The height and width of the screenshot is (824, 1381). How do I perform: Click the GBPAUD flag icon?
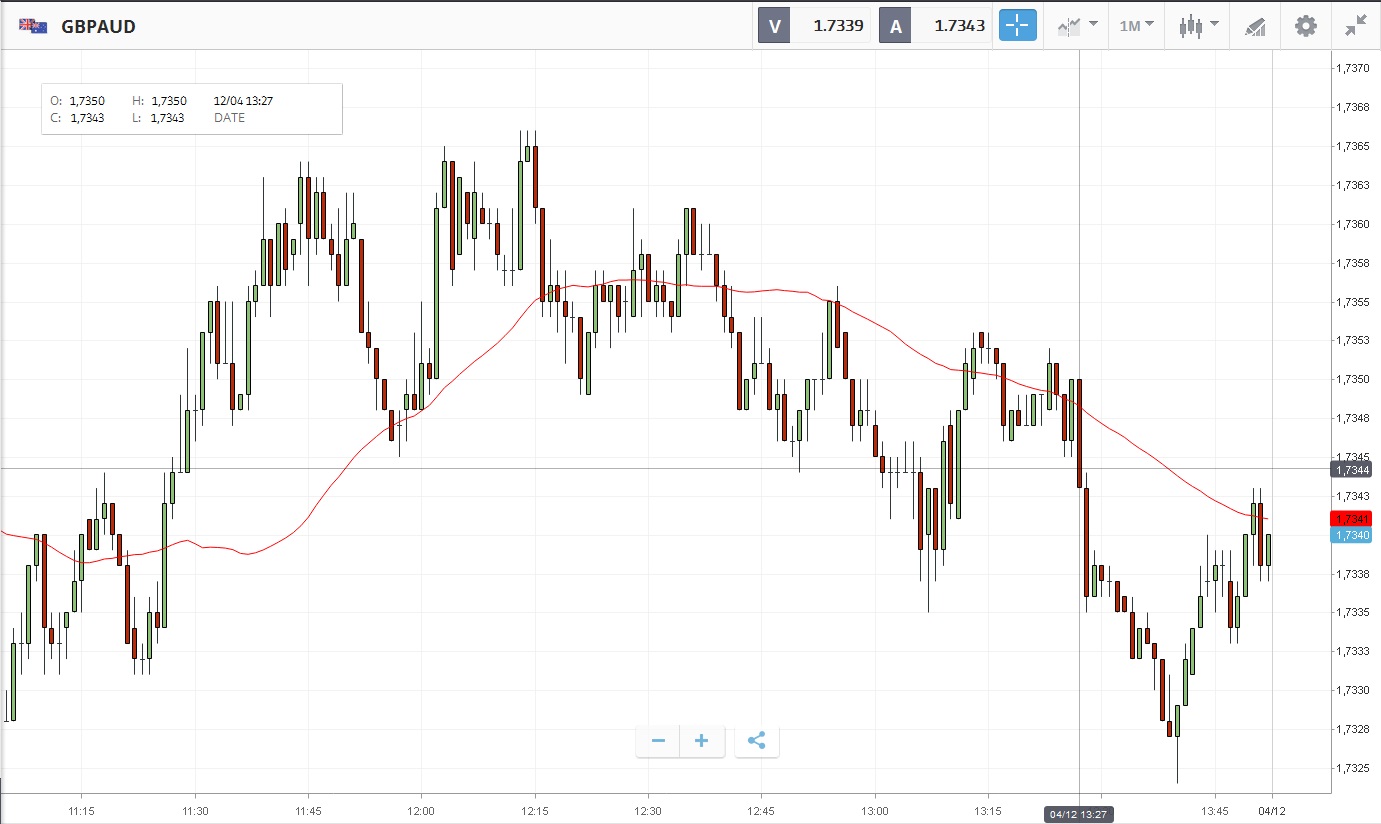tap(33, 26)
